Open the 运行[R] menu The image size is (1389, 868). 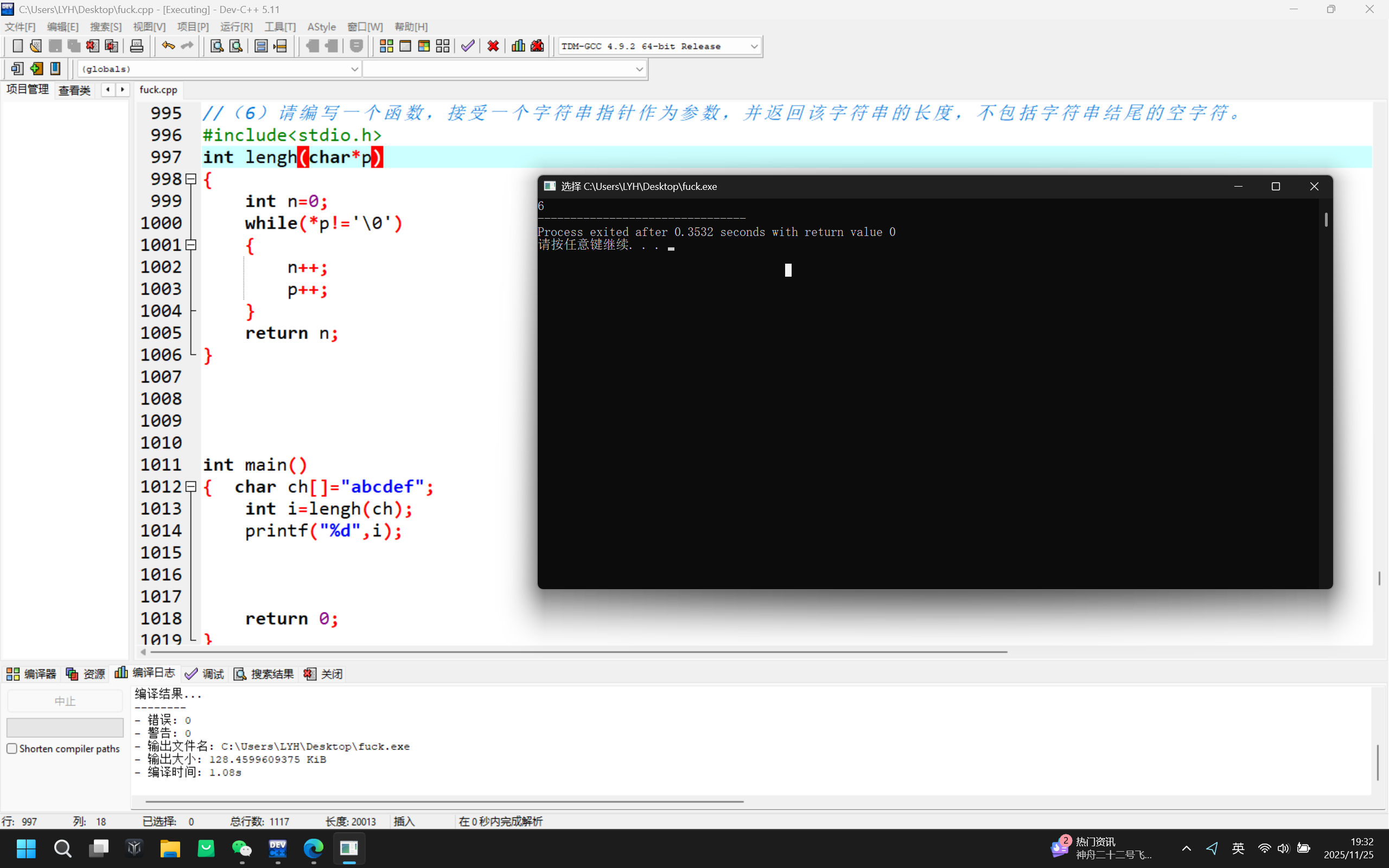(x=236, y=27)
